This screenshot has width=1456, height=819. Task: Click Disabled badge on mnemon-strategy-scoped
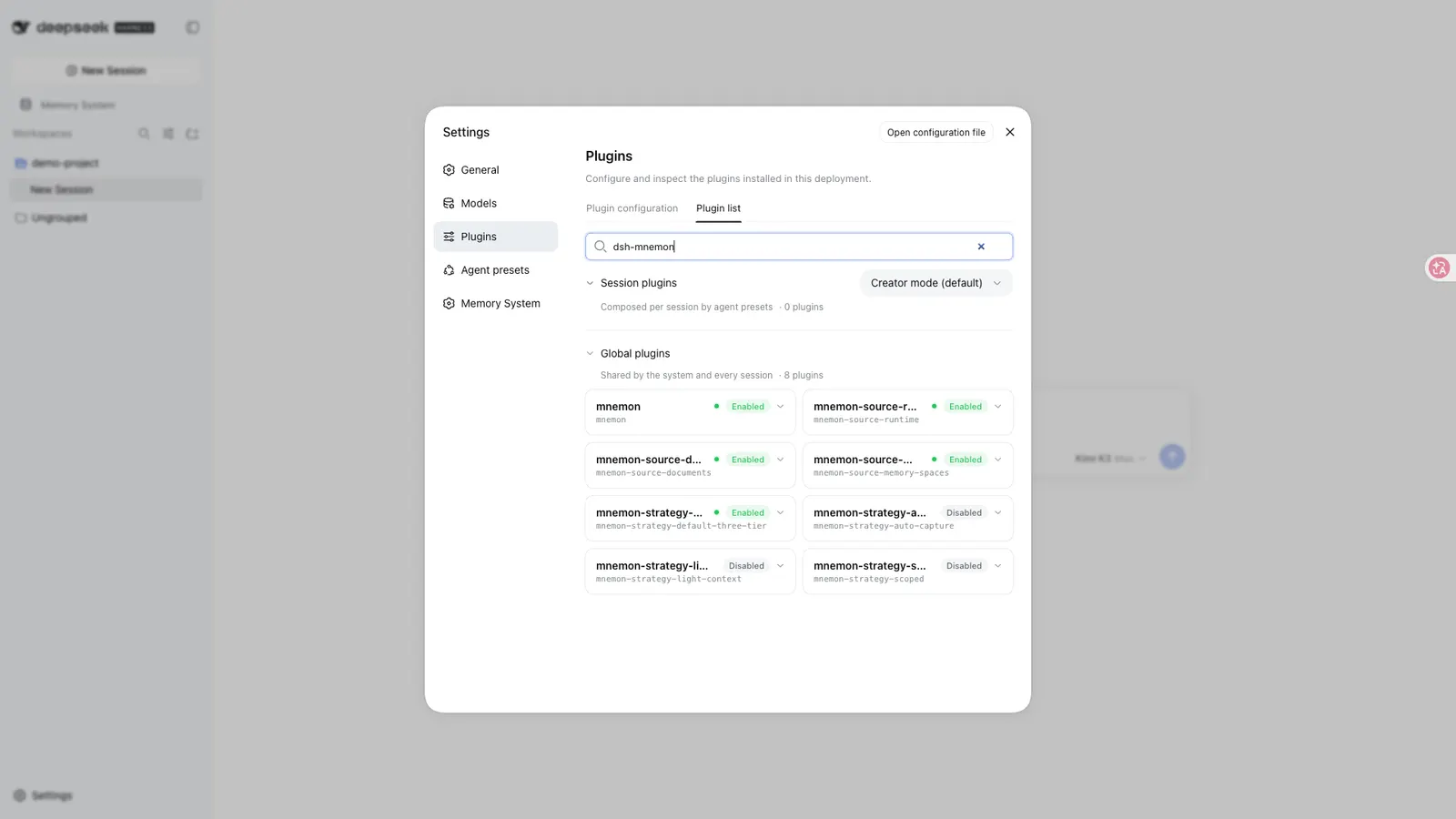pyautogui.click(x=964, y=566)
